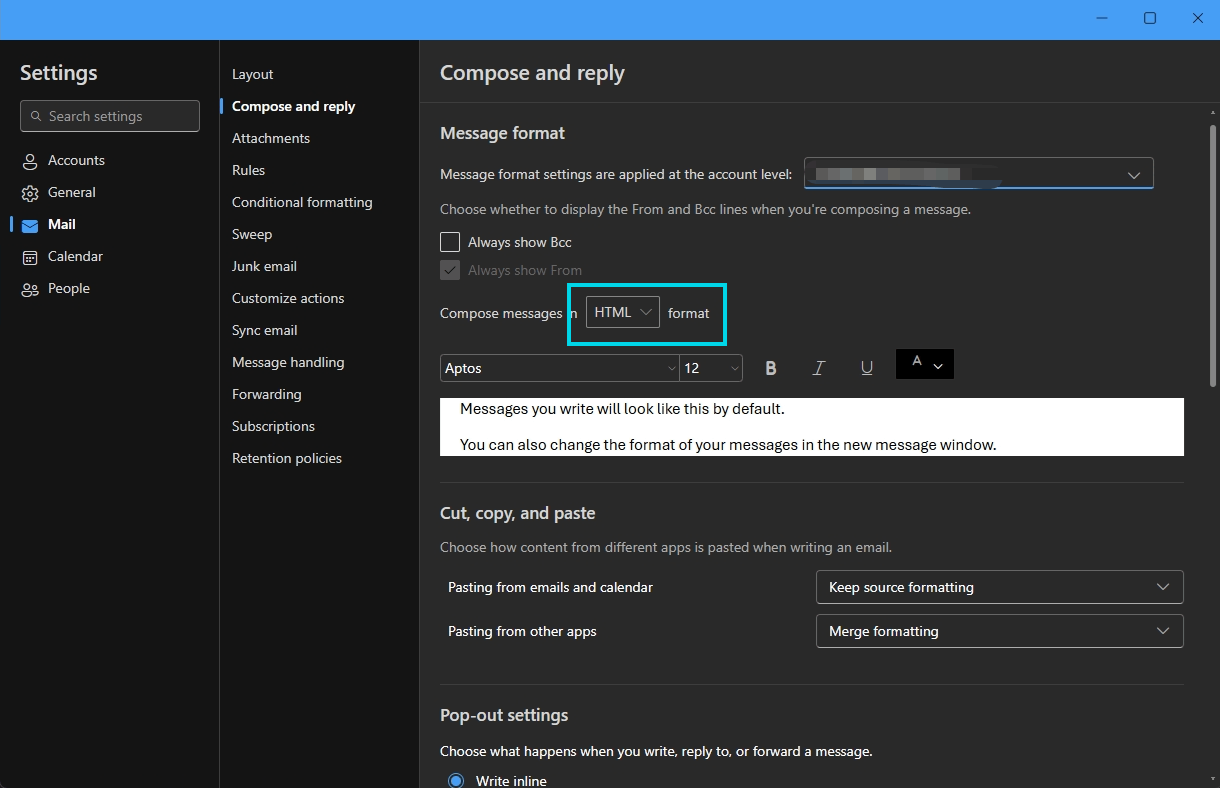The height and width of the screenshot is (789, 1221).
Task: Select Compose and reply menu item
Action: (294, 106)
